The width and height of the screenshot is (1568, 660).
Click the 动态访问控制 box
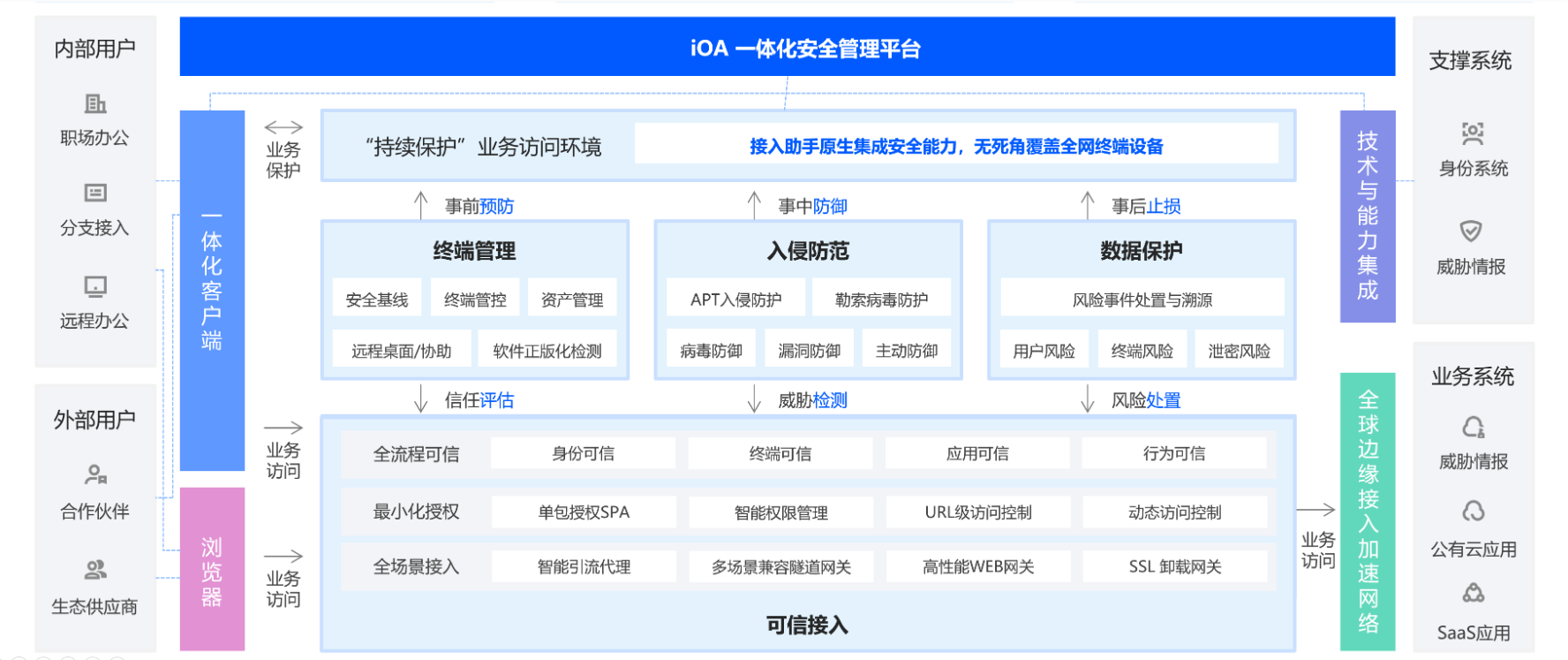coord(1174,512)
